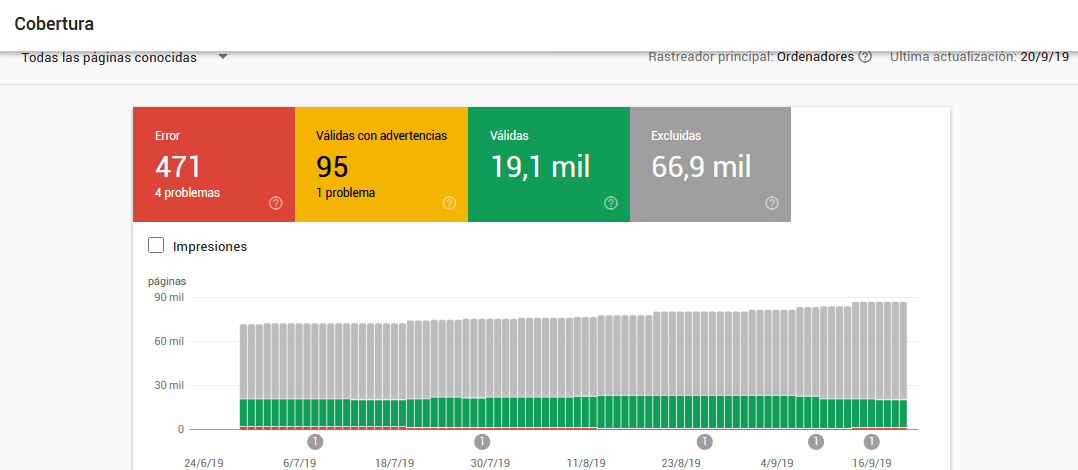Select the yellow Válidas con advertencias card
The height and width of the screenshot is (470, 1078).
click(382, 164)
